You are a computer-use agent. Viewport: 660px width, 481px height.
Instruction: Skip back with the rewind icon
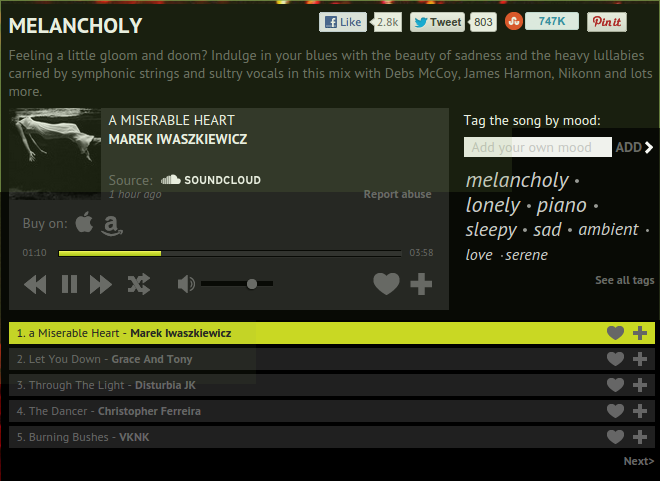35,284
